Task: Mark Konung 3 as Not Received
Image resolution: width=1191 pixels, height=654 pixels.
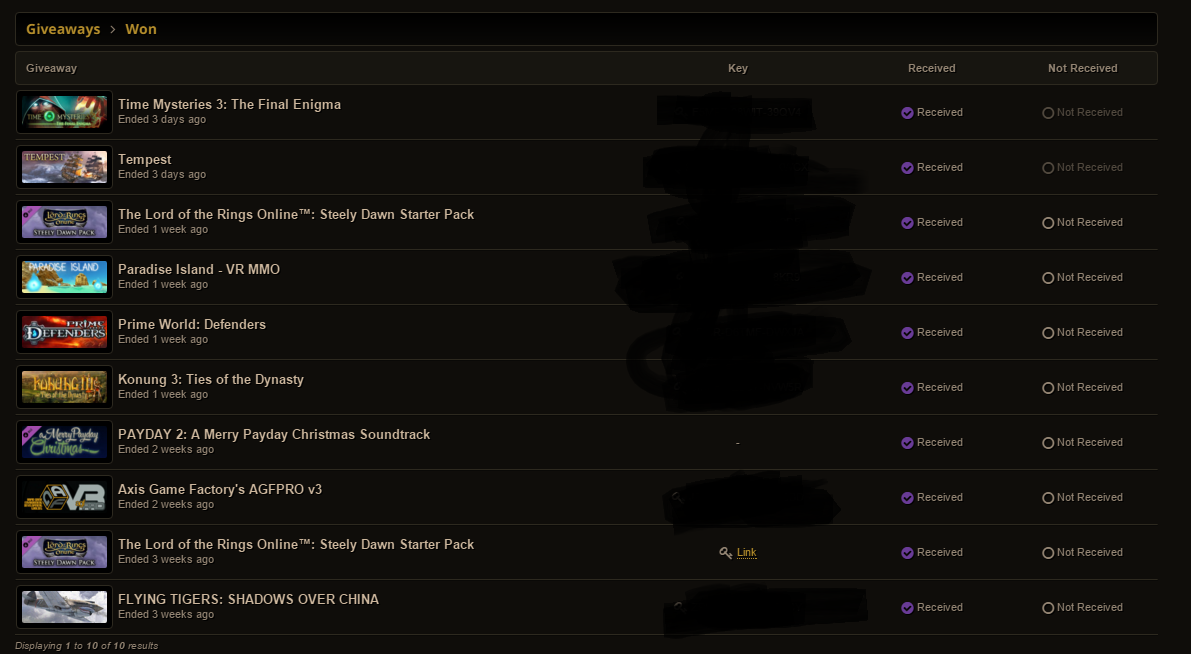Action: [x=1082, y=387]
